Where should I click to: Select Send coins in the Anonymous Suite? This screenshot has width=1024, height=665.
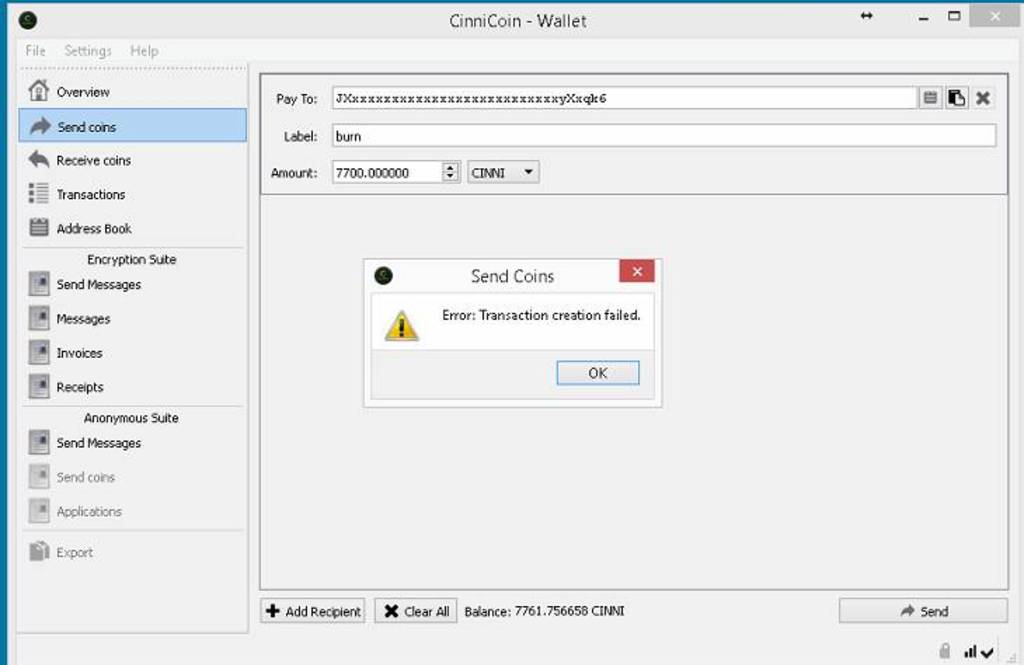133,477
